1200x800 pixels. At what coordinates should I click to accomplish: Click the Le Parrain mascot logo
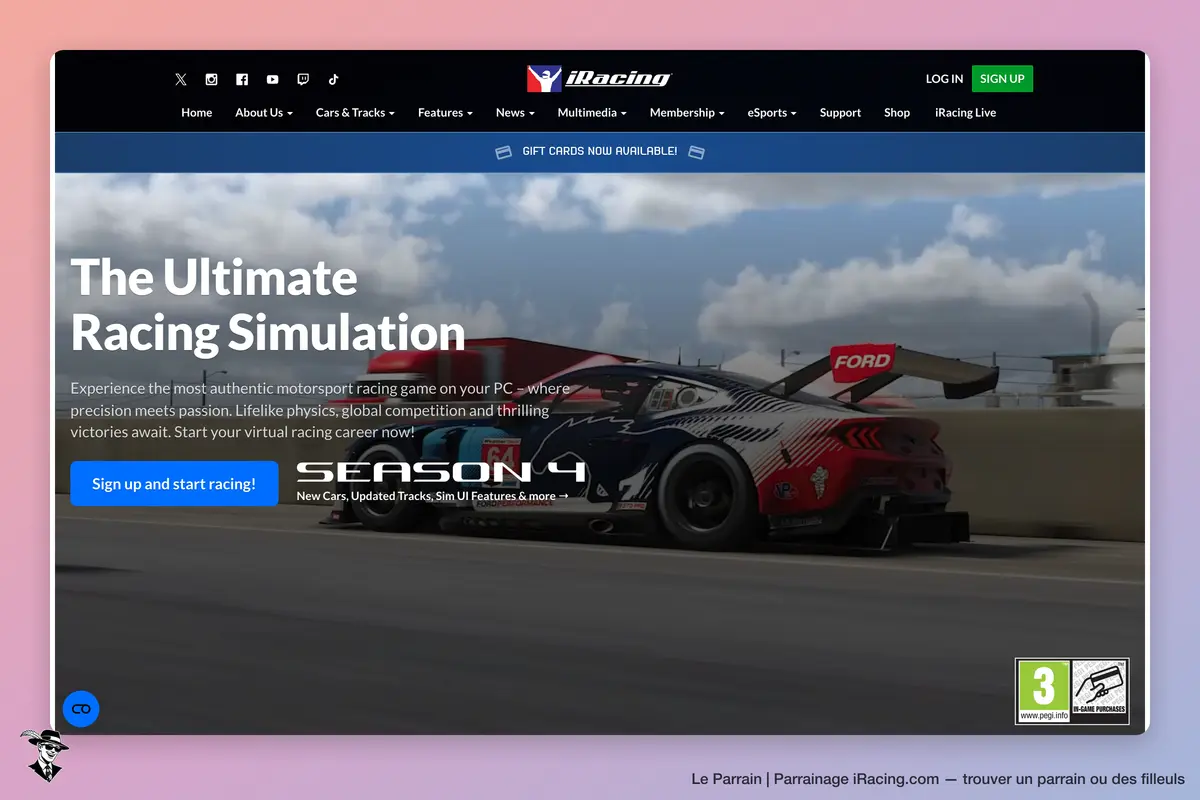pyautogui.click(x=44, y=754)
